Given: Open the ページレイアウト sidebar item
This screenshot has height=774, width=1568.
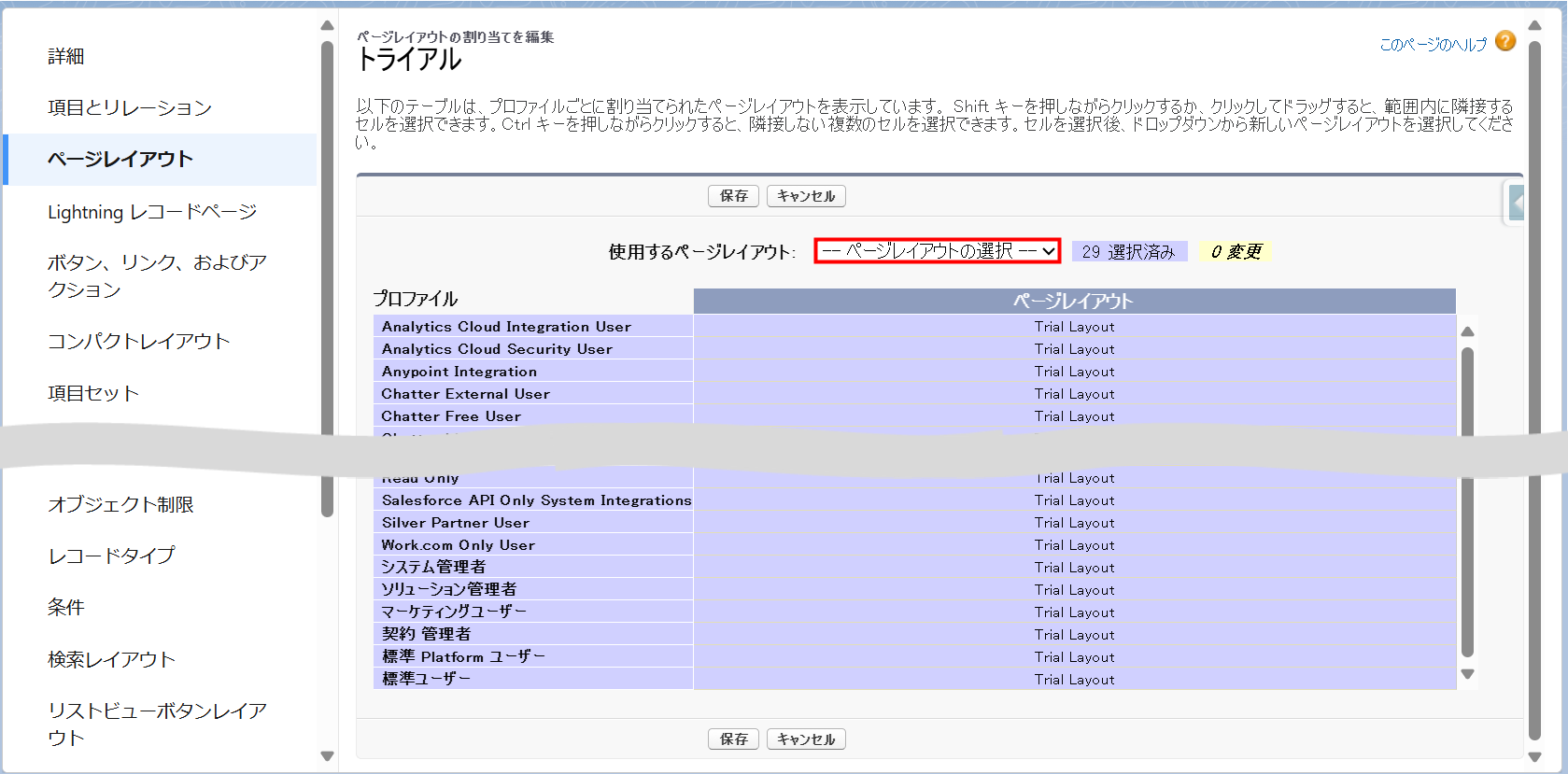Looking at the screenshot, I should click(x=120, y=160).
